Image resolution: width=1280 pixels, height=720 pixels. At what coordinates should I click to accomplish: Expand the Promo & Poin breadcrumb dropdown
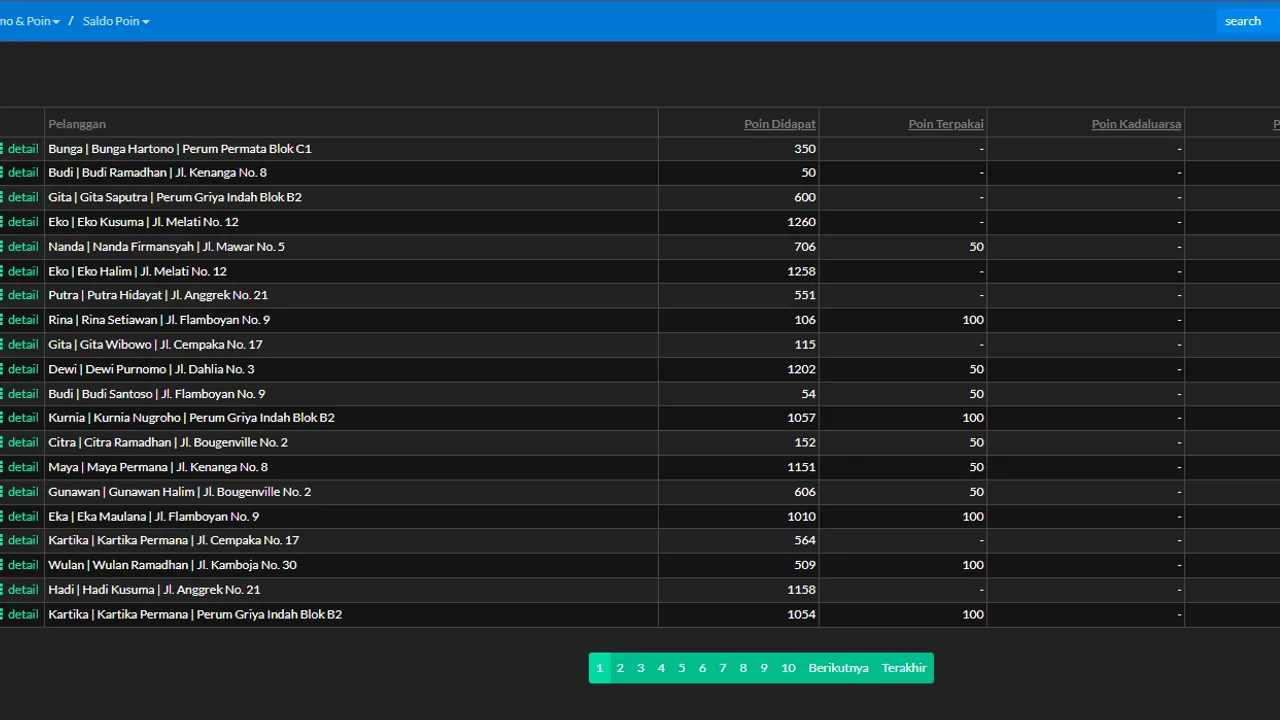[x=30, y=21]
